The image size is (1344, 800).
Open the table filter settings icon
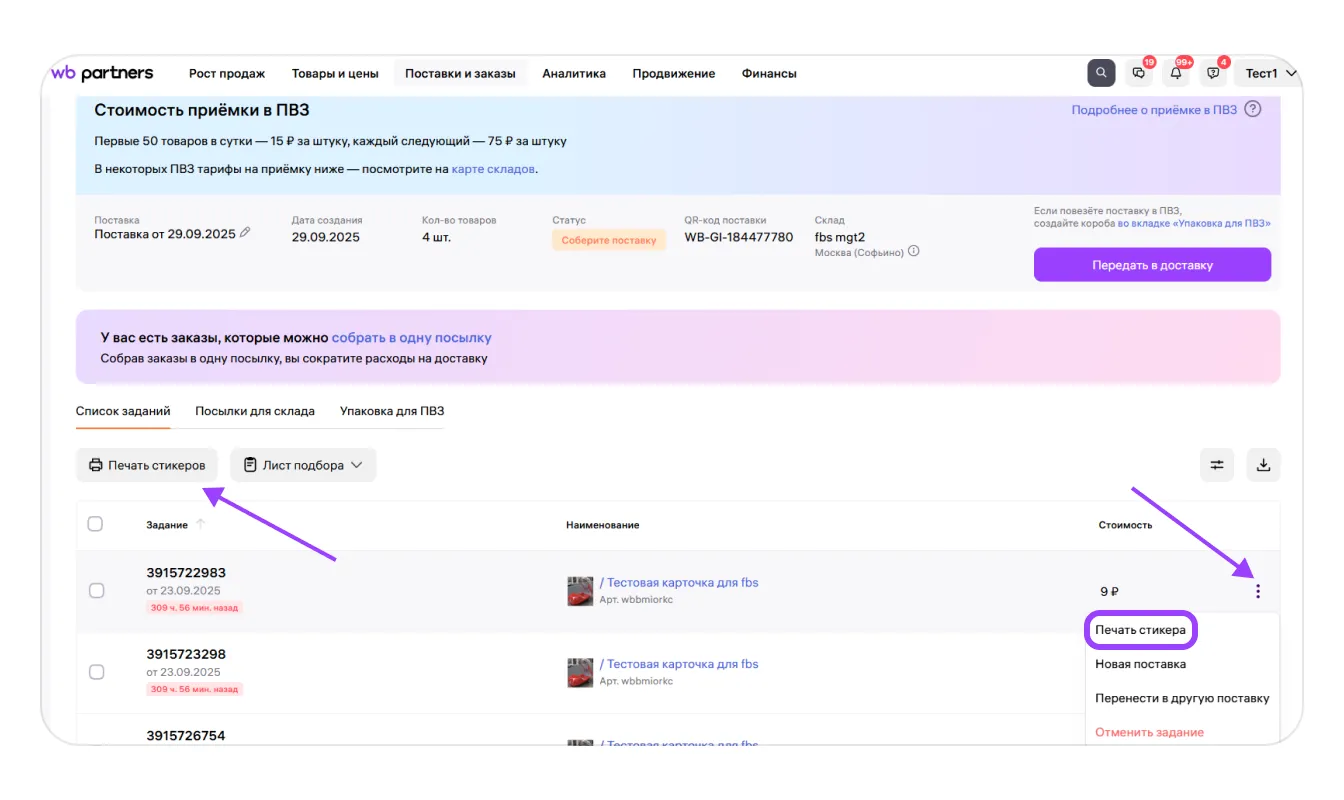tap(1217, 465)
